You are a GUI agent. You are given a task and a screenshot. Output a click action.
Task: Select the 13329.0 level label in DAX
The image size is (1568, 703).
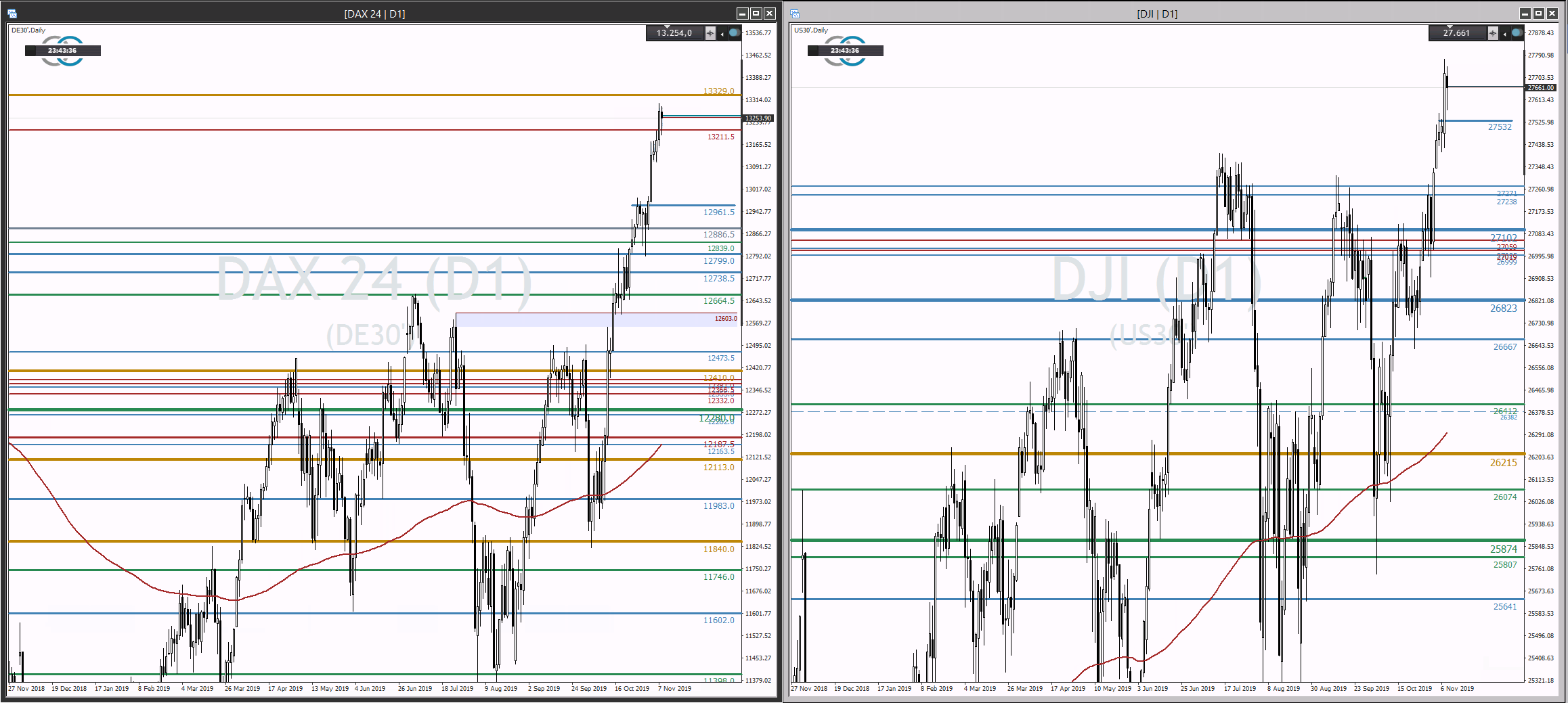pyautogui.click(x=718, y=91)
